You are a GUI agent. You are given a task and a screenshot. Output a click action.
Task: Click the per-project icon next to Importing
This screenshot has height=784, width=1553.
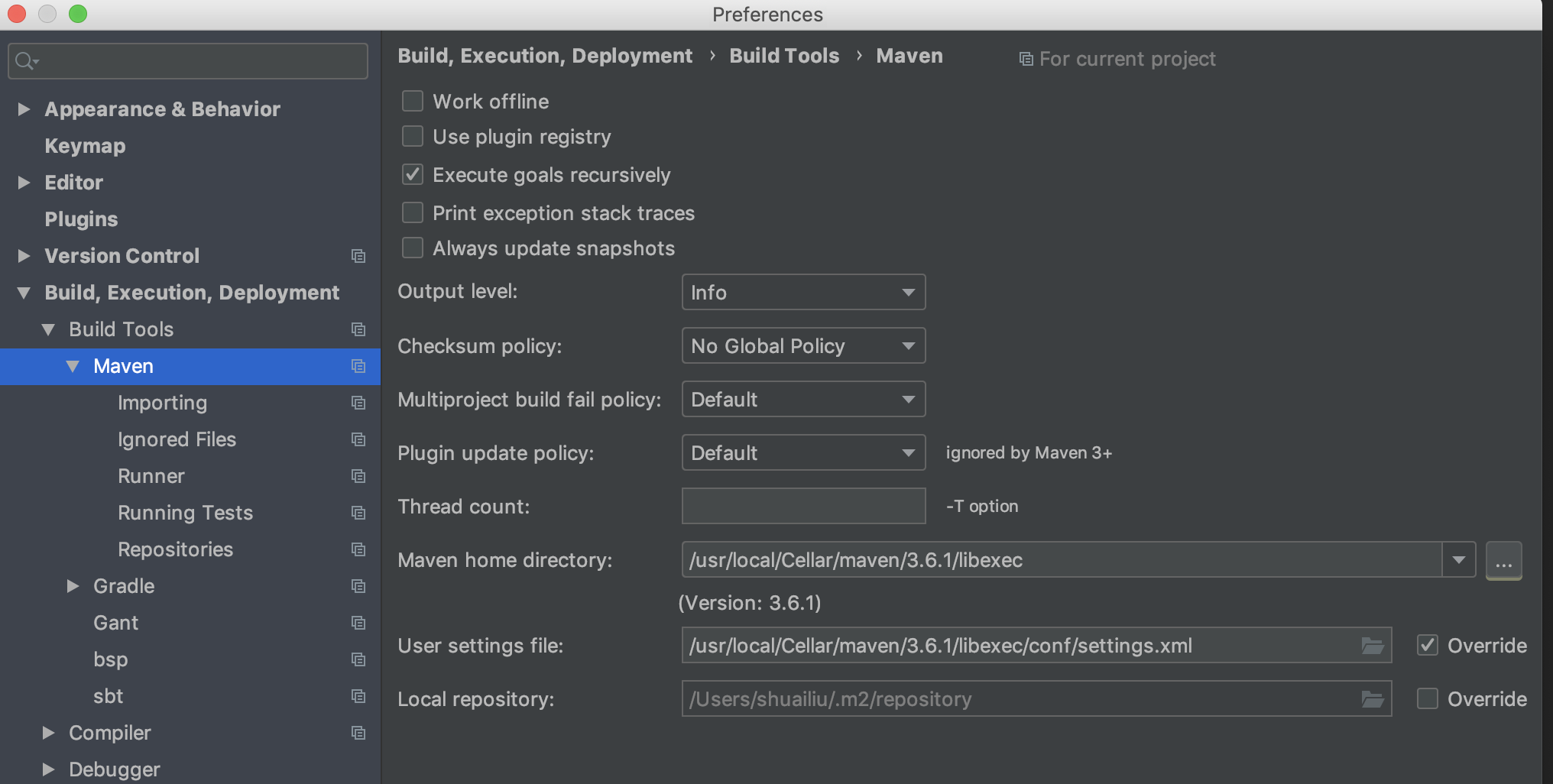(x=358, y=403)
